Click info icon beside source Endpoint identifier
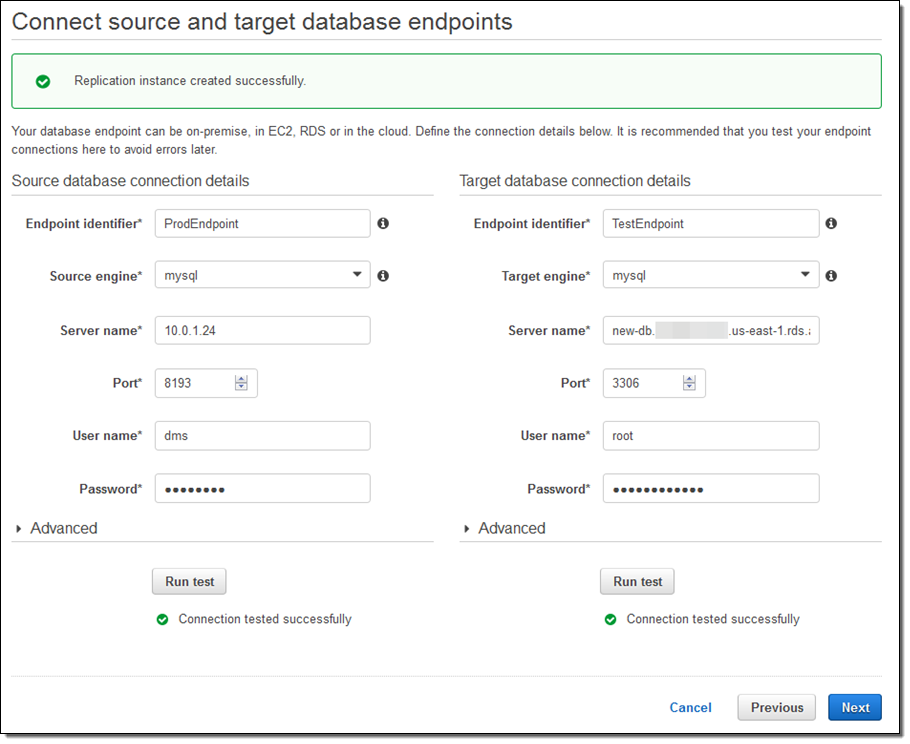910x744 pixels. coord(383,224)
